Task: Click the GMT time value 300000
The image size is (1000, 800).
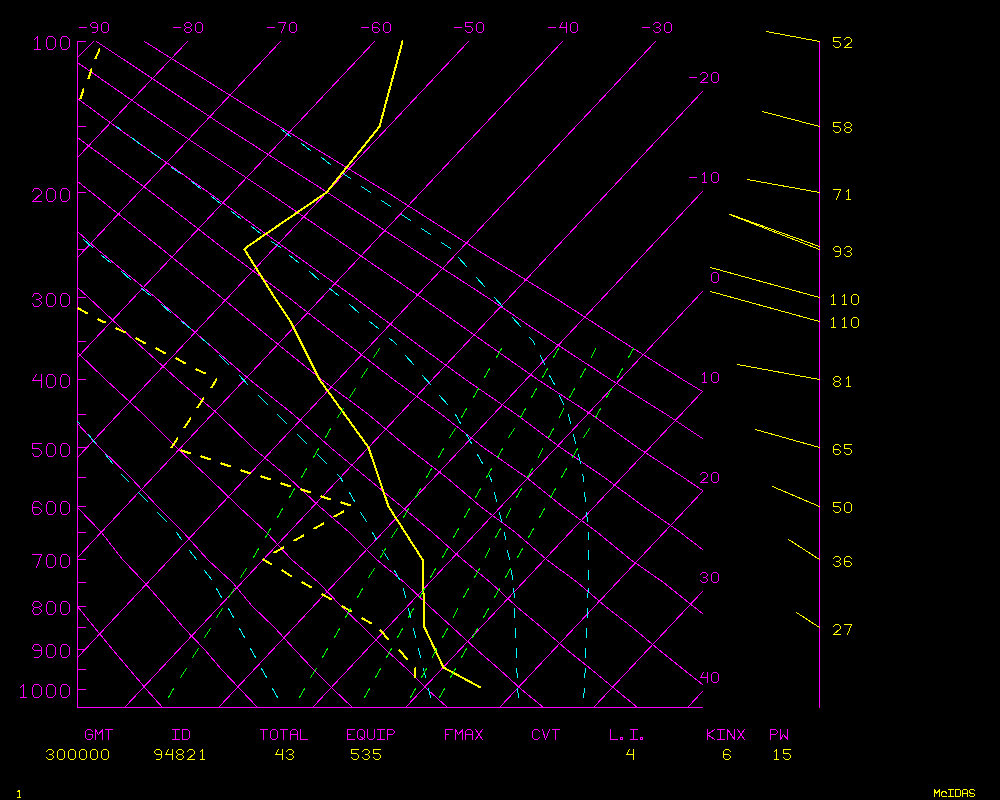Action: tap(77, 755)
